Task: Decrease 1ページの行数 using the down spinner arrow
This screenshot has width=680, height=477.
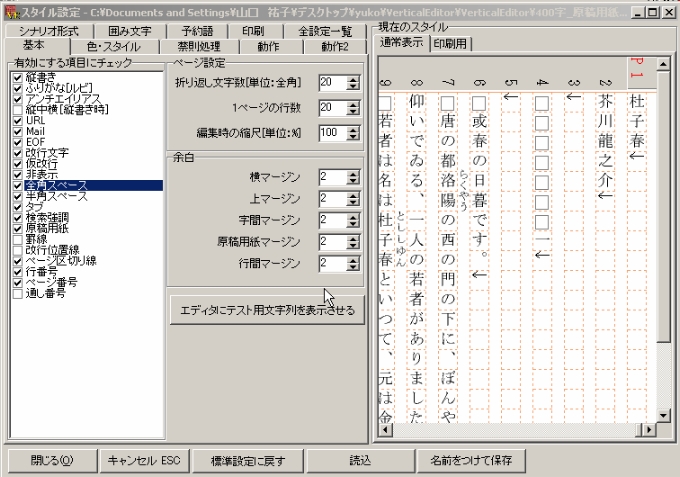Action: coord(353,111)
